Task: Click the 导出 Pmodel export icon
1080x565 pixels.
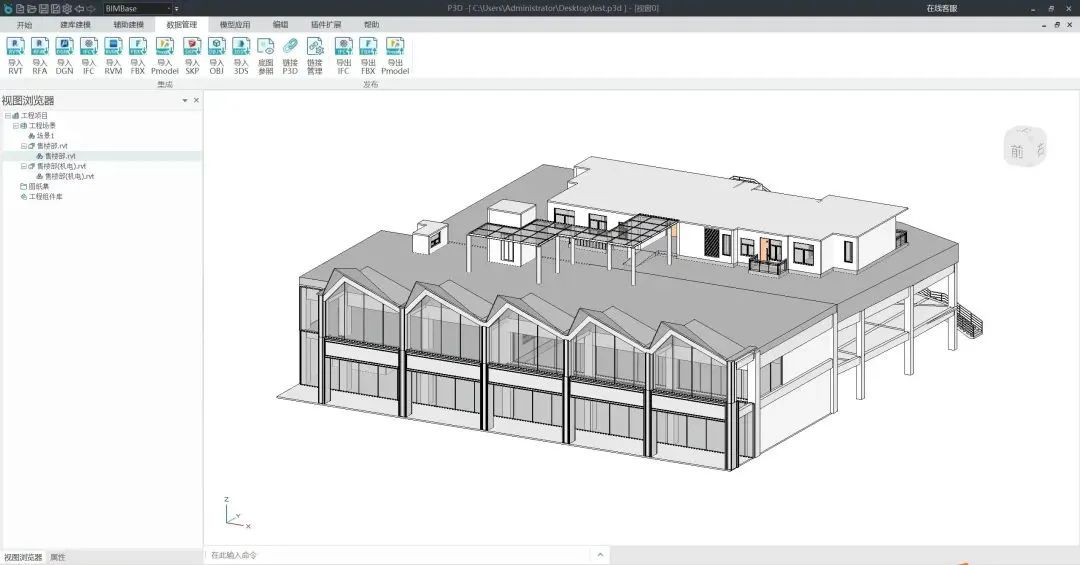Action: pos(395,56)
